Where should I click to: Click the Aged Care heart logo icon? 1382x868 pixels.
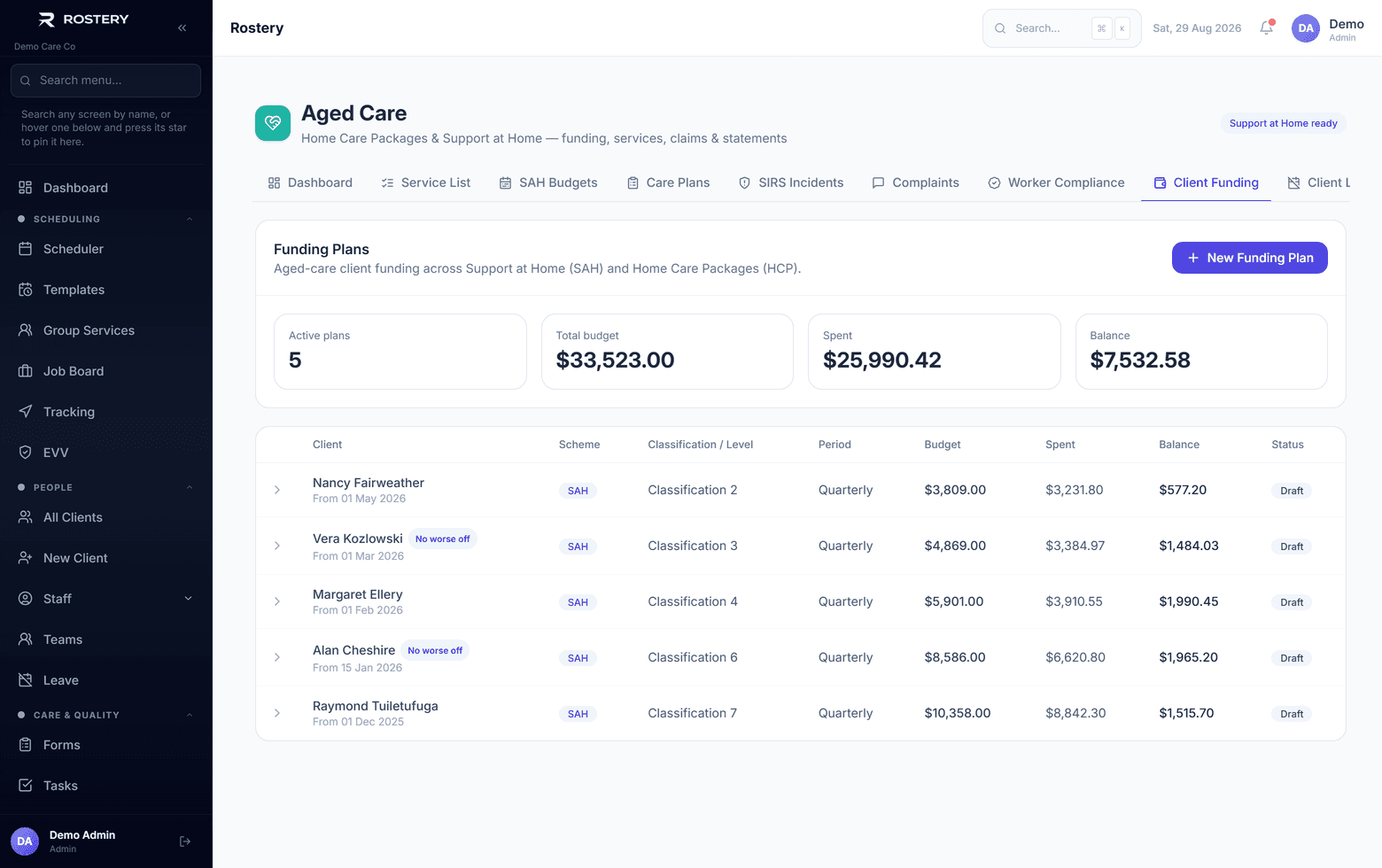click(273, 123)
